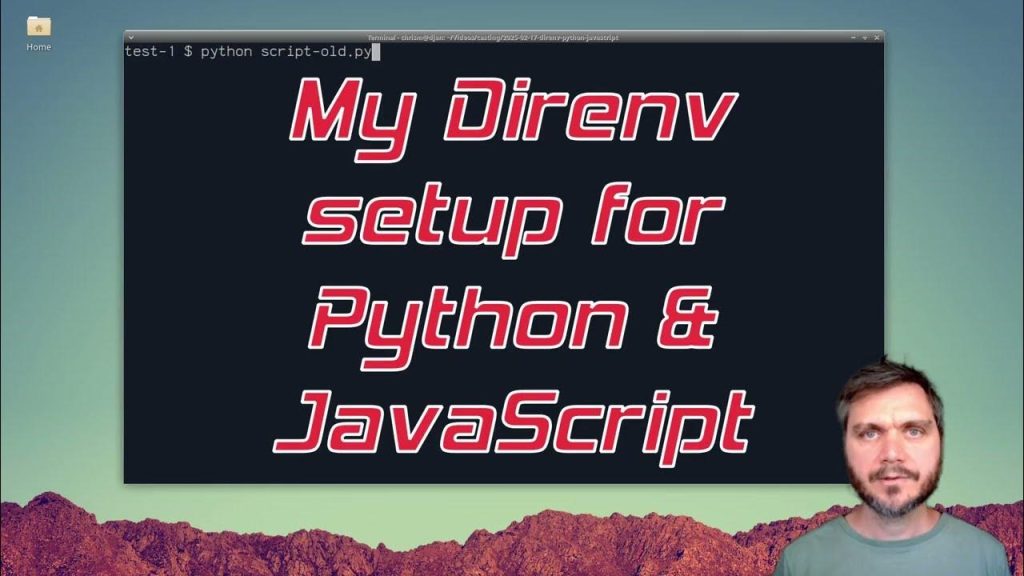This screenshot has width=1024, height=576.
Task: Select the Home label under the folder
Action: [x=38, y=47]
